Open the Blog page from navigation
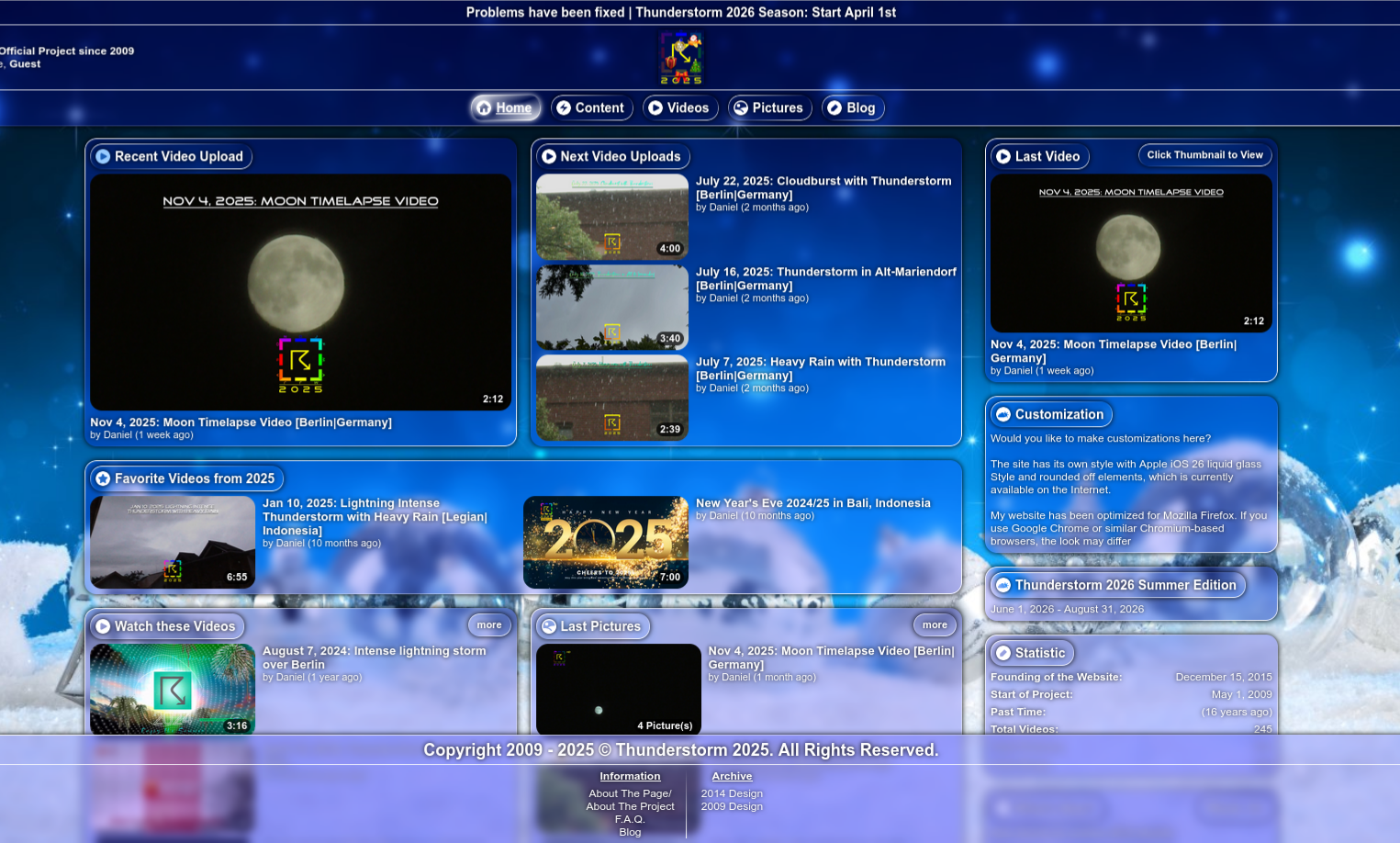Viewport: 1400px width, 843px height. click(x=852, y=108)
